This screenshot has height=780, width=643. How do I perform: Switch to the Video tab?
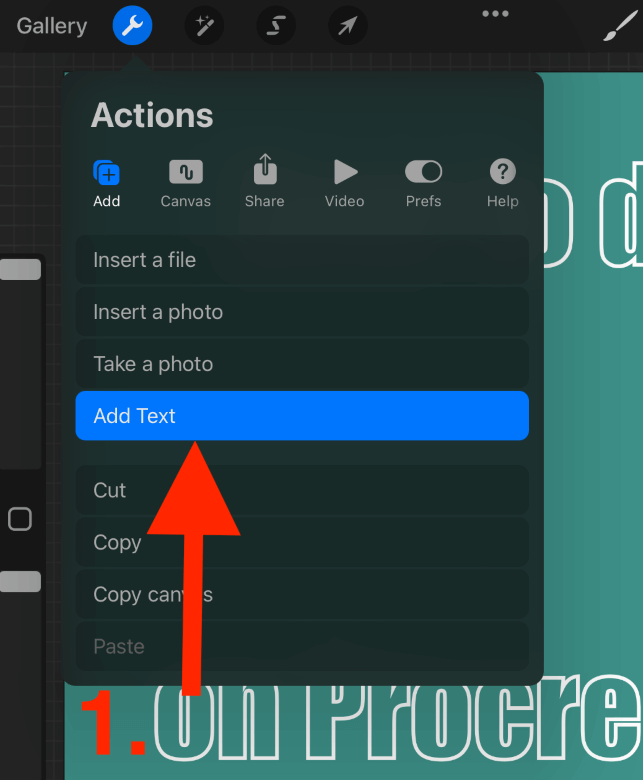(345, 183)
